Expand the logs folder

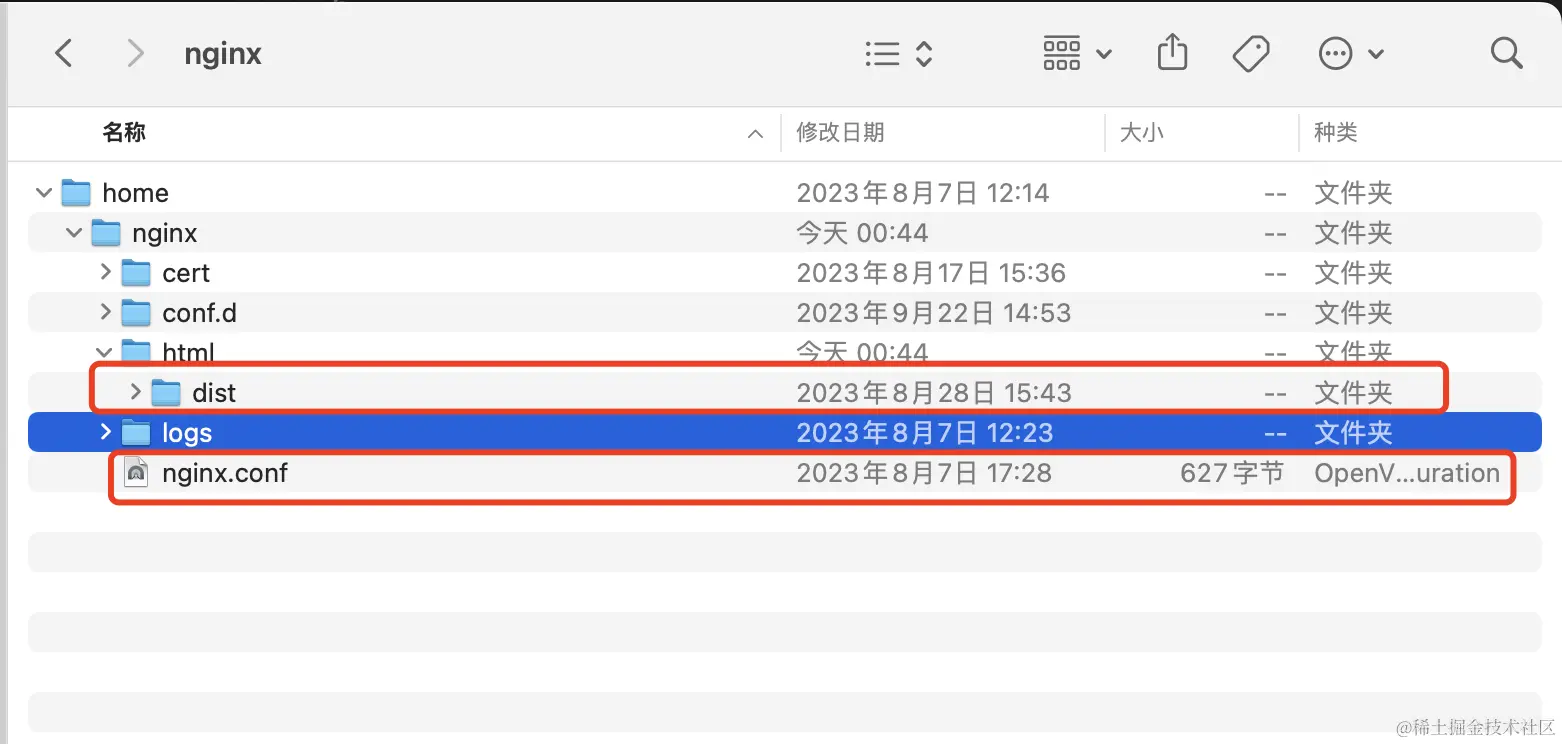pos(104,432)
